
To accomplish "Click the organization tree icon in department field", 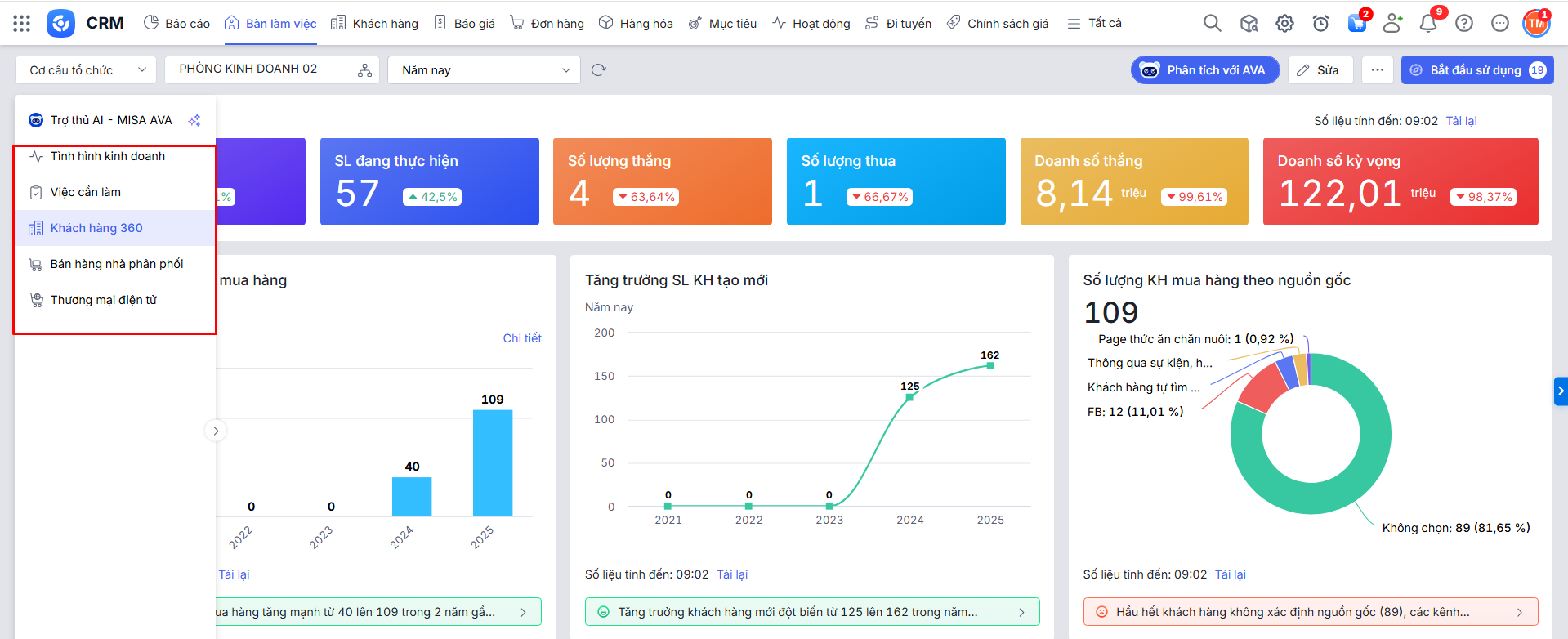I will 364,70.
